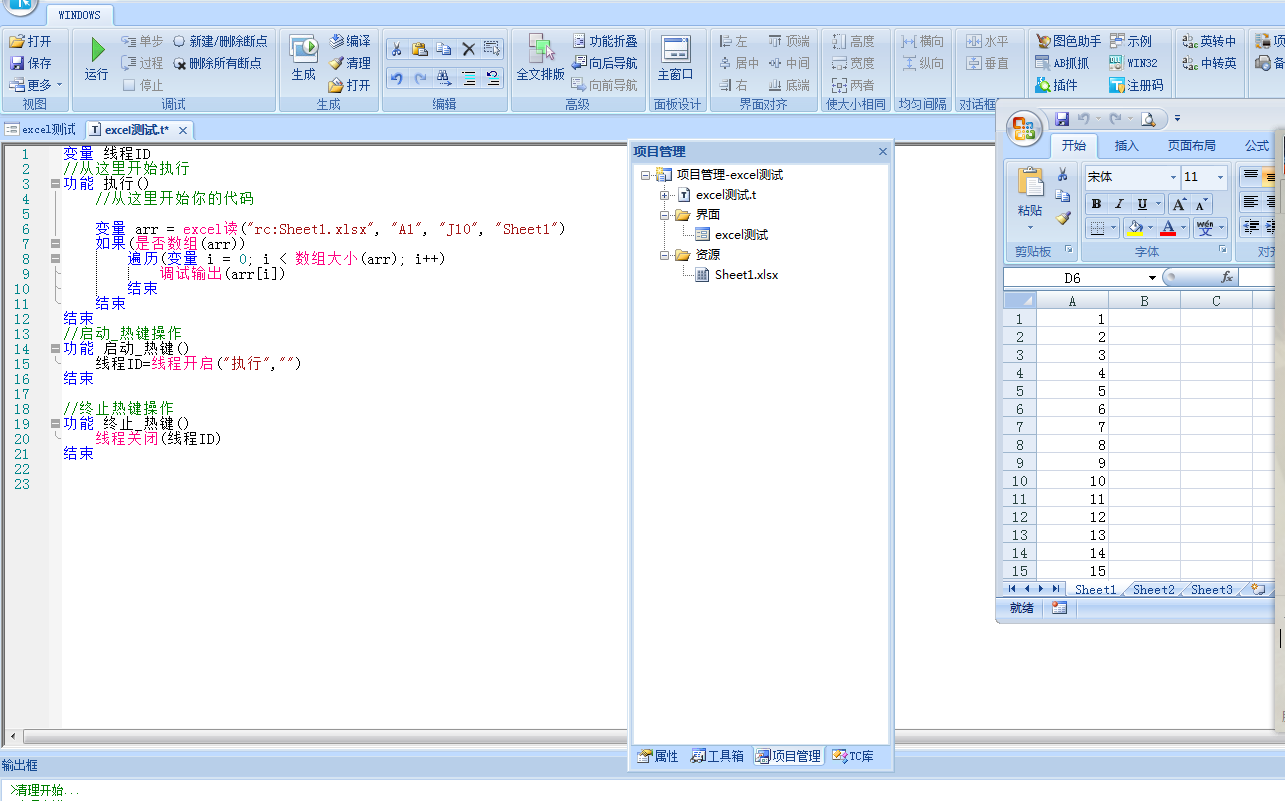Open the 更多 dropdown in 视图 group

coord(37,85)
